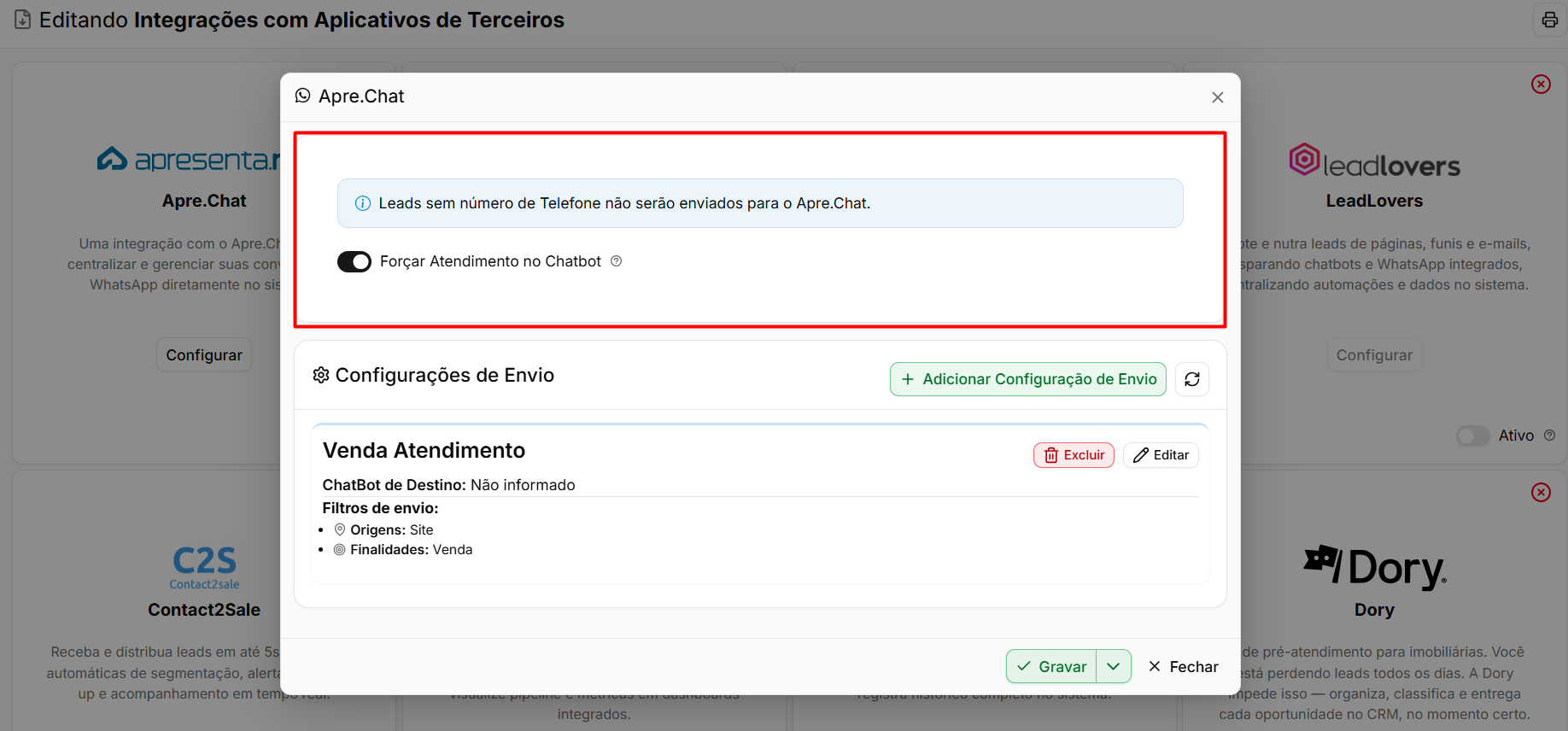The width and height of the screenshot is (1568, 731).
Task: Click Adicionar Configuração de Envio button
Action: pyautogui.click(x=1028, y=379)
